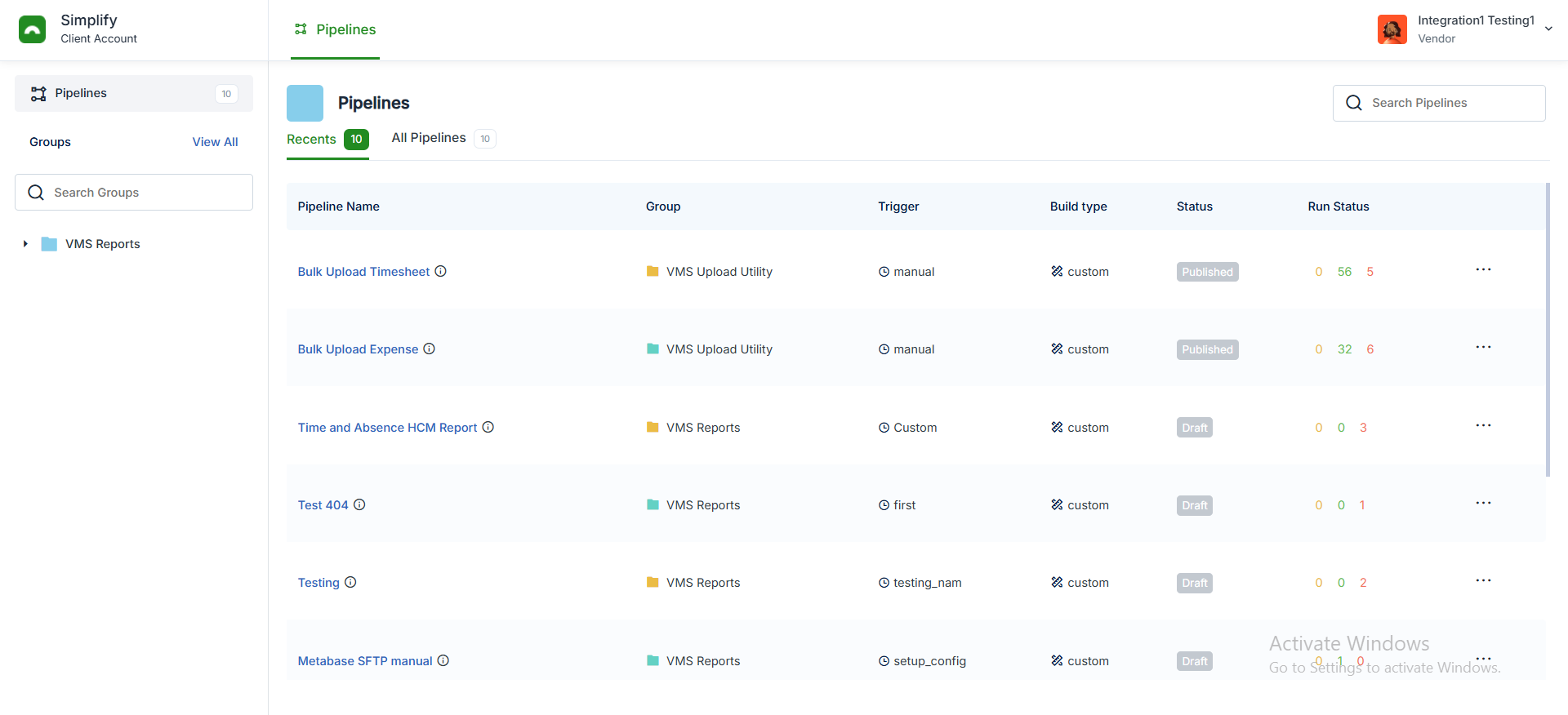Screen dimensions: 1568x715
Task: Click the View All groups link
Action: pyautogui.click(x=215, y=142)
